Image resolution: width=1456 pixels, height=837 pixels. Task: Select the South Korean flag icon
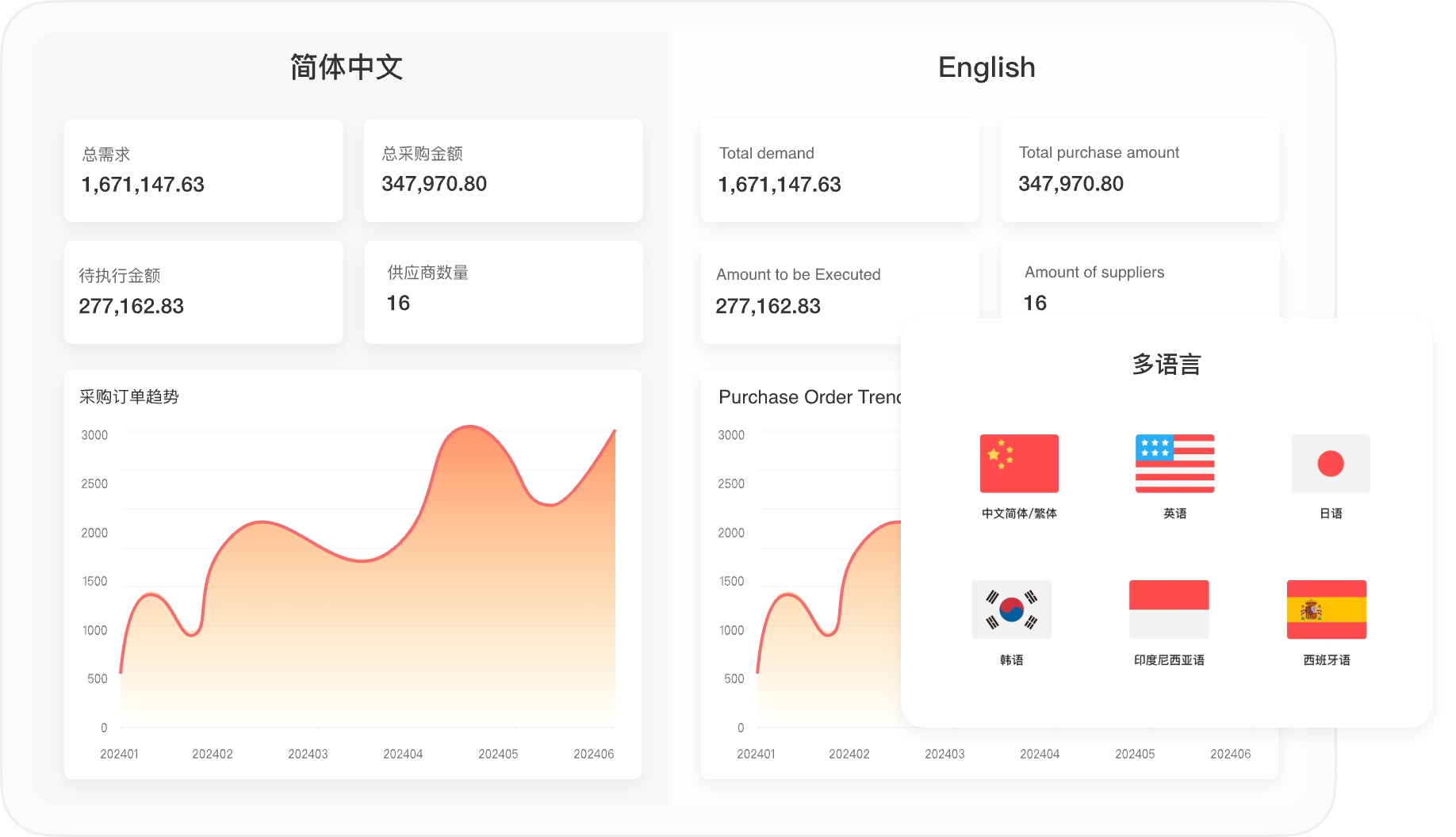pyautogui.click(x=1011, y=610)
